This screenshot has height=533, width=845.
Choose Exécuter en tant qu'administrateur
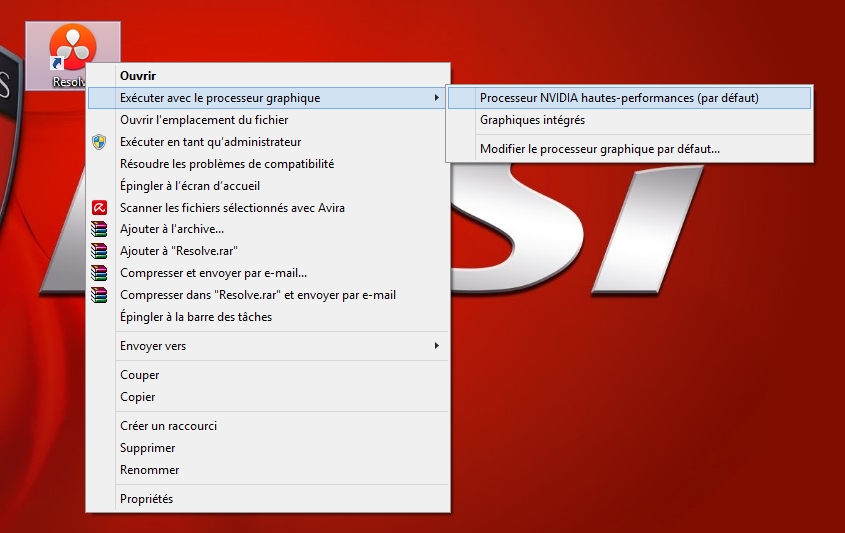click(x=268, y=142)
